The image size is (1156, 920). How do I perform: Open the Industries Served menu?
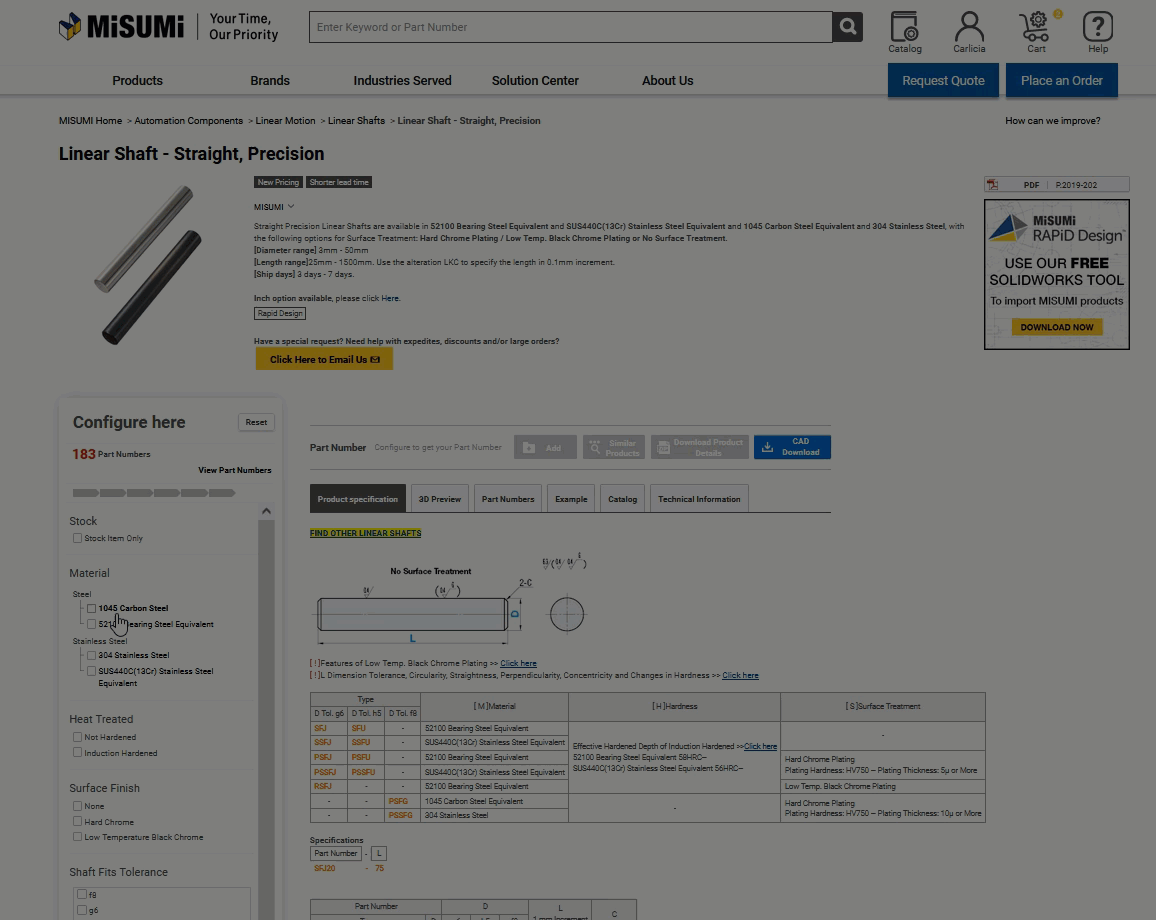403,80
